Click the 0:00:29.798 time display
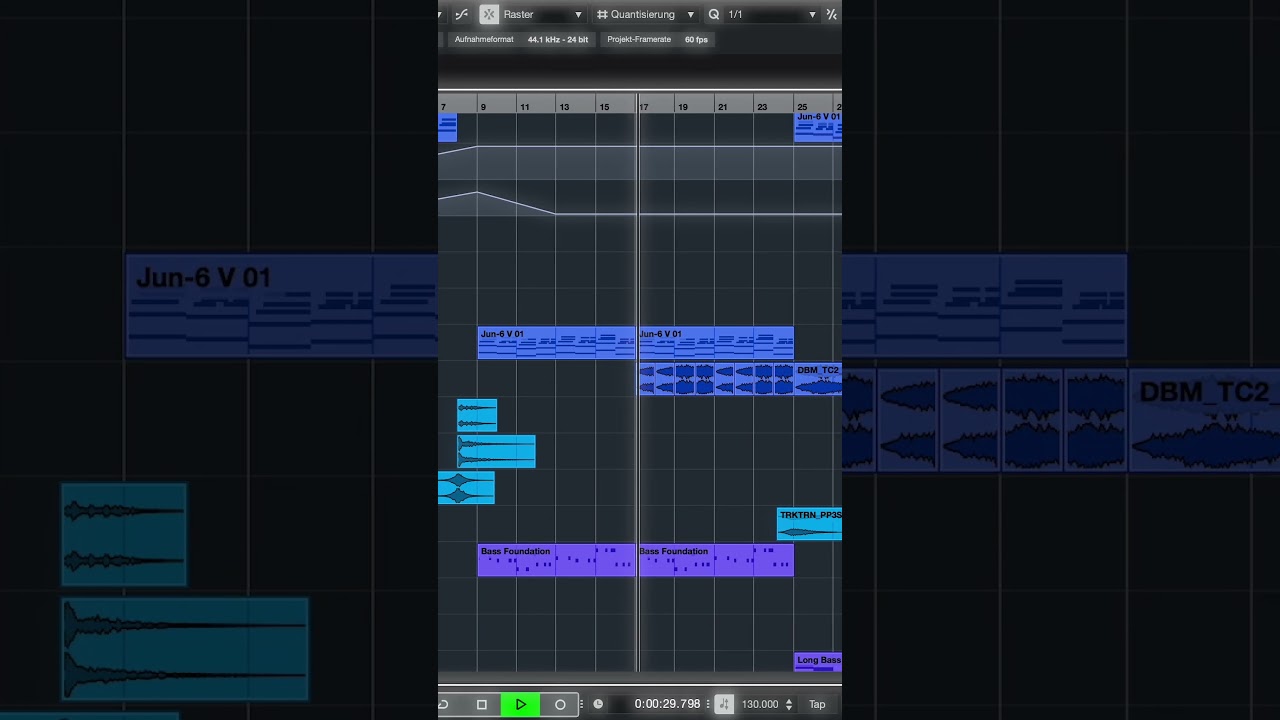This screenshot has width=1280, height=720. [667, 704]
